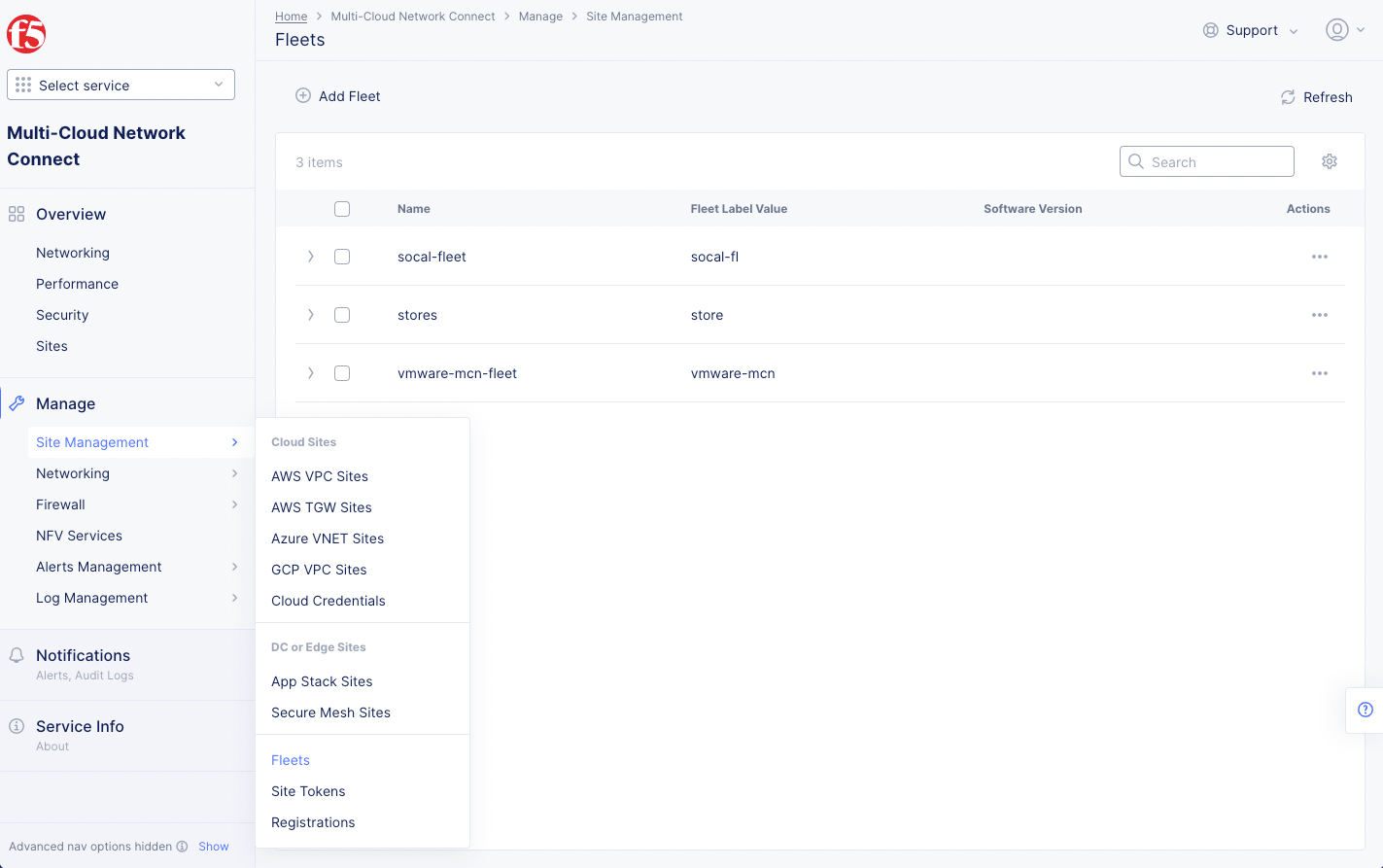Expand the Support dropdown menu

coord(1250,30)
